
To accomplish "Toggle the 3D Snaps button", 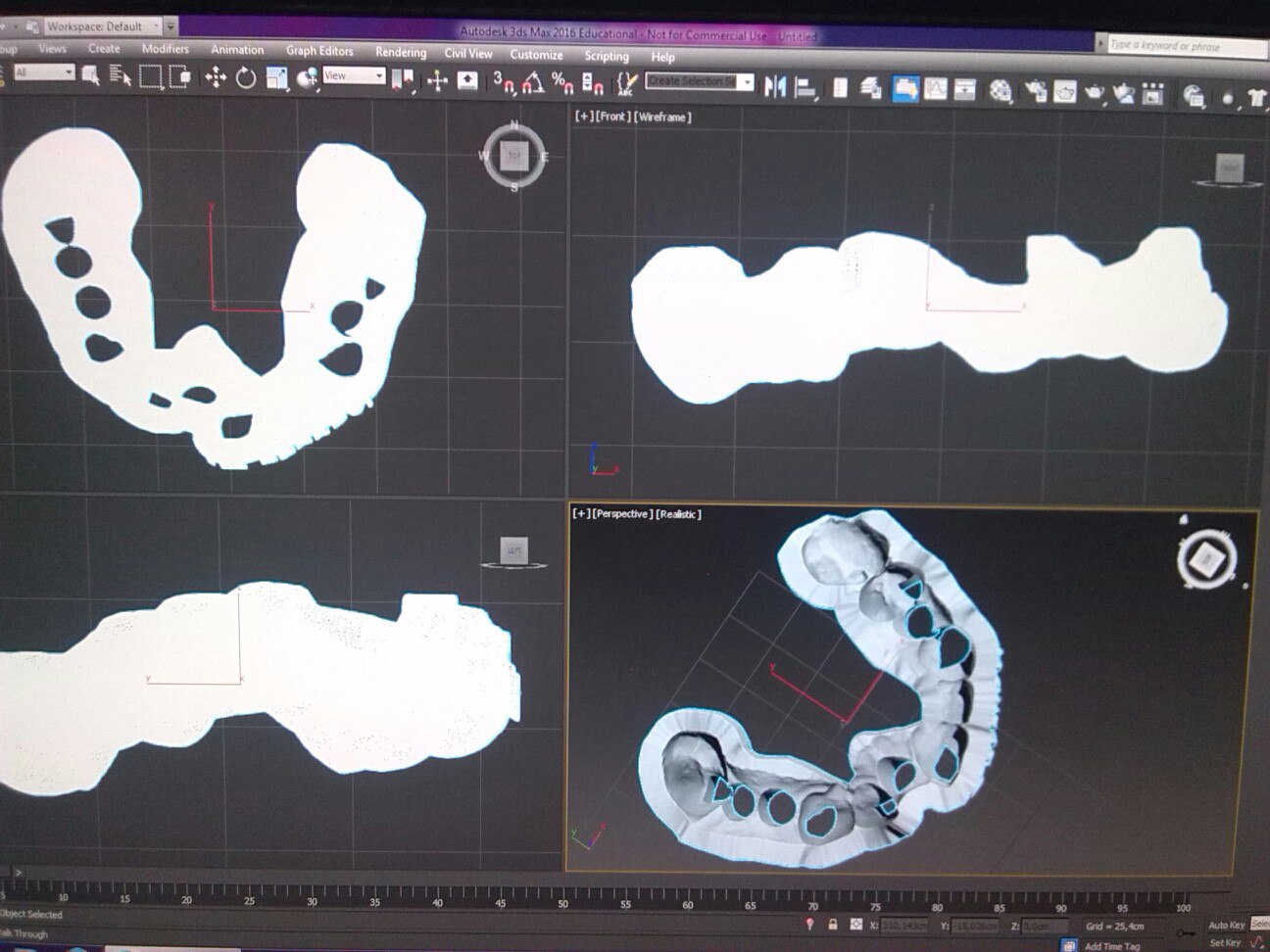I will click(504, 82).
